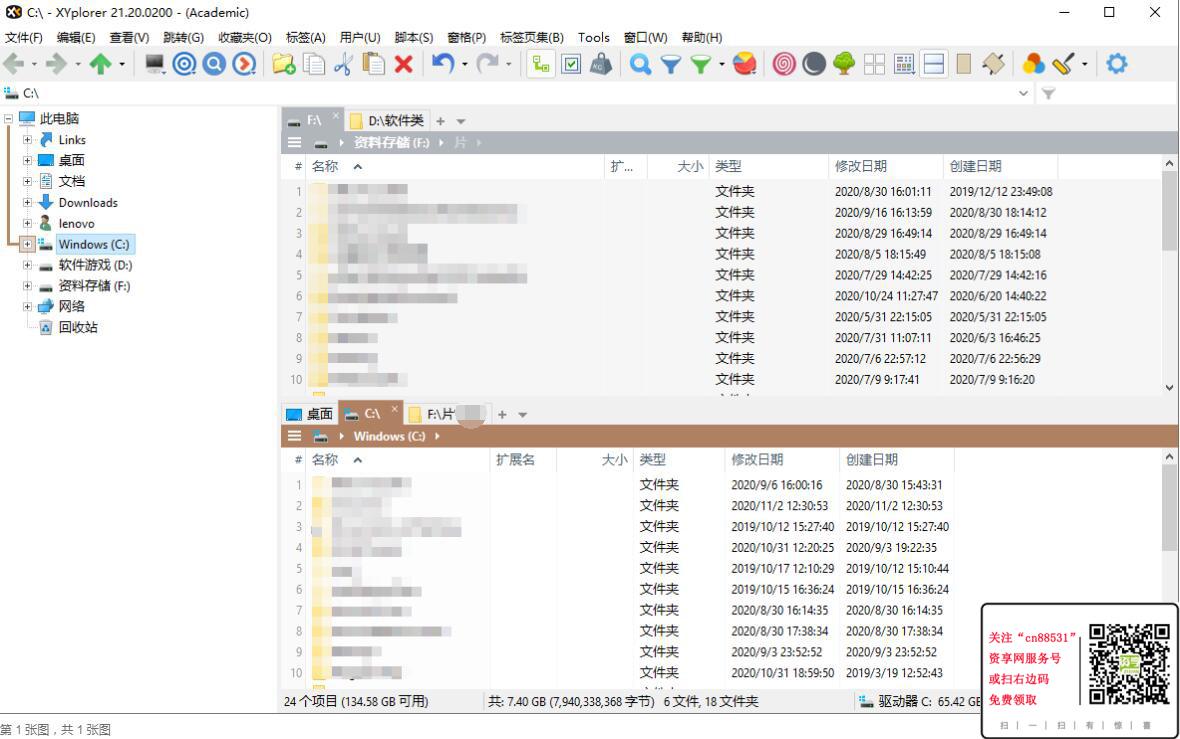Delete selected item with red X icon
Screen dimensions: 1180x739
(403, 64)
